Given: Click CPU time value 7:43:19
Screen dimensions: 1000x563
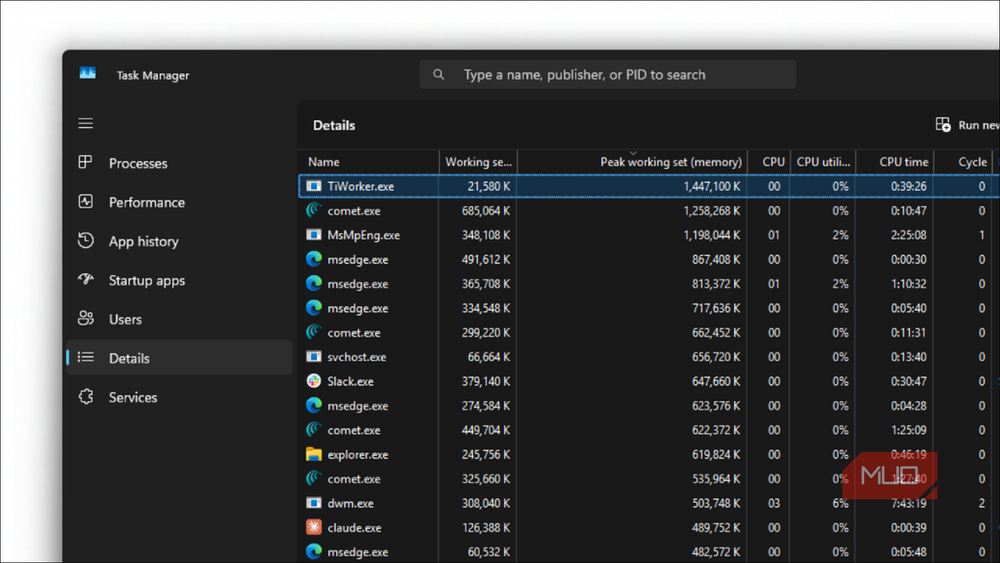Looking at the screenshot, I should 908,503.
